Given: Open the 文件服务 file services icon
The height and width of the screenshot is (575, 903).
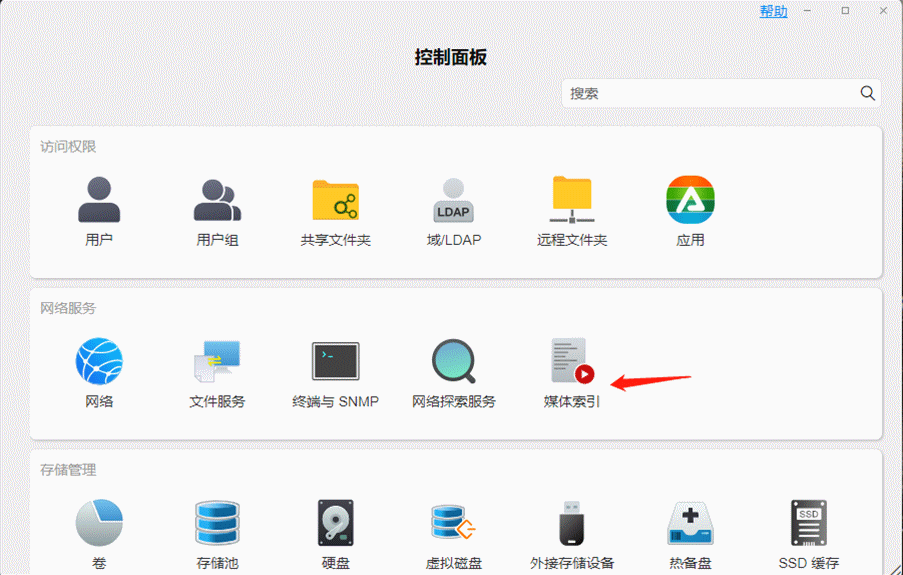Looking at the screenshot, I should pyautogui.click(x=217, y=361).
